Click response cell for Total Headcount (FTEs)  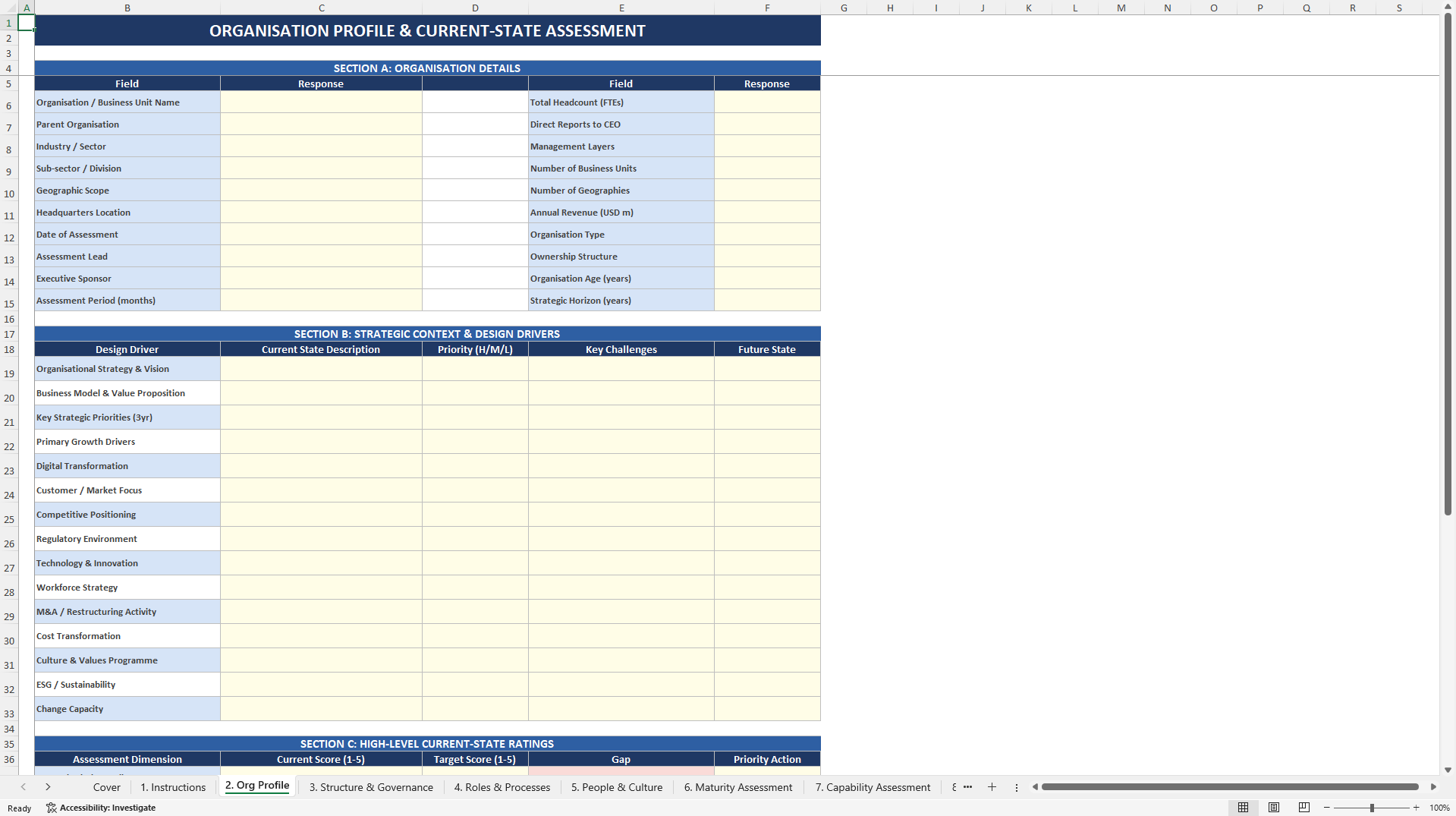pos(767,102)
